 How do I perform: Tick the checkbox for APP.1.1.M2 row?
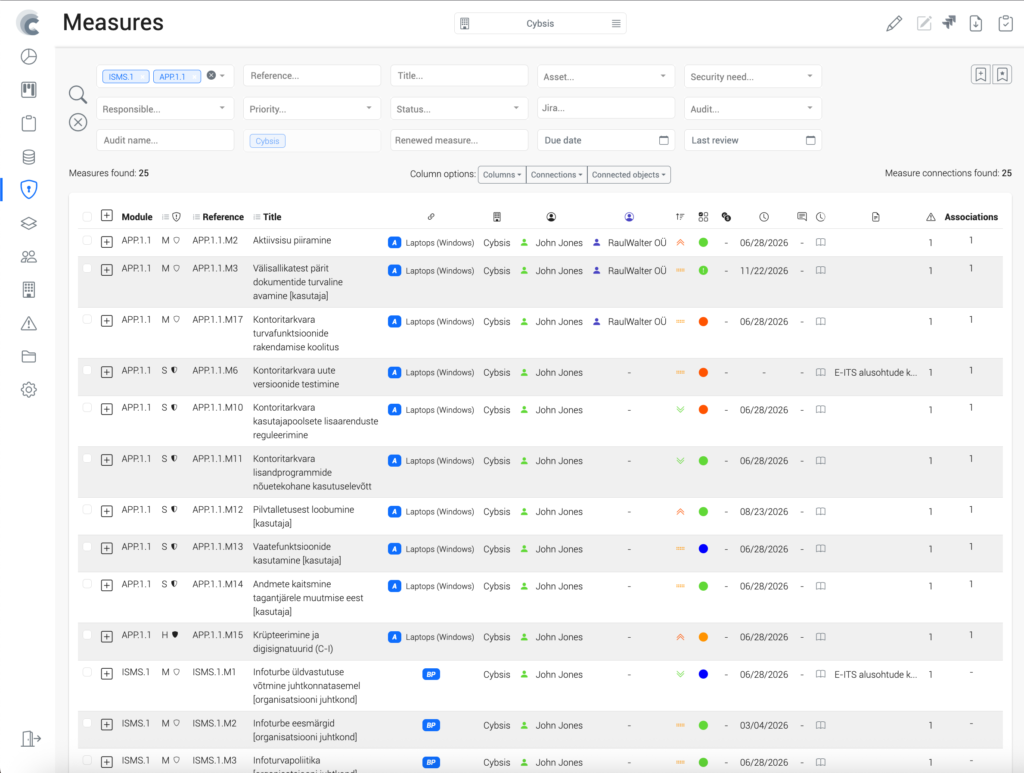click(87, 241)
